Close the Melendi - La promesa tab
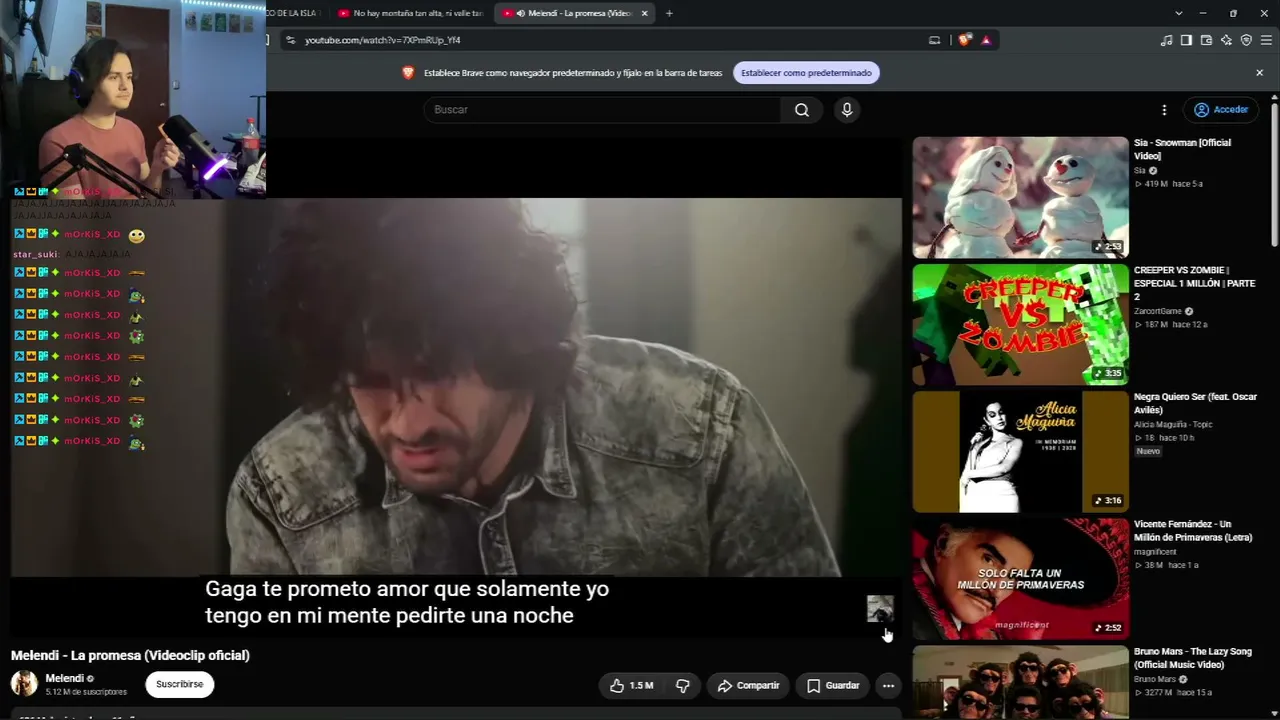This screenshot has width=1280, height=720. coord(644,13)
